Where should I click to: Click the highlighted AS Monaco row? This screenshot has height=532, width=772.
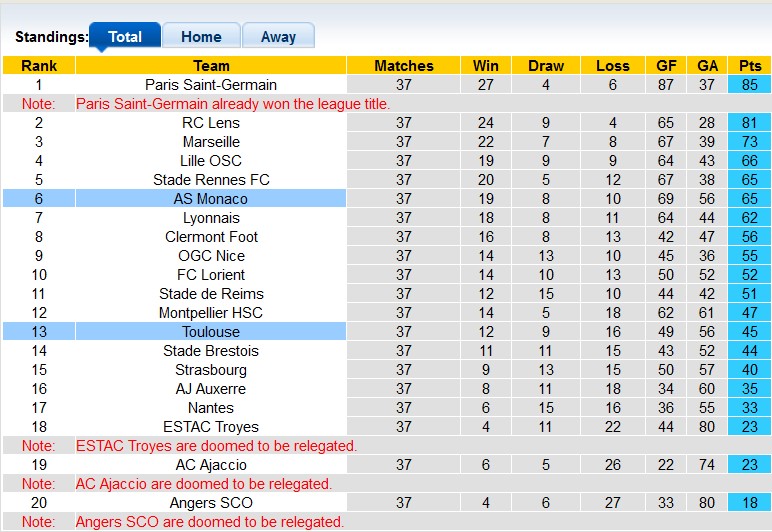[211, 199]
